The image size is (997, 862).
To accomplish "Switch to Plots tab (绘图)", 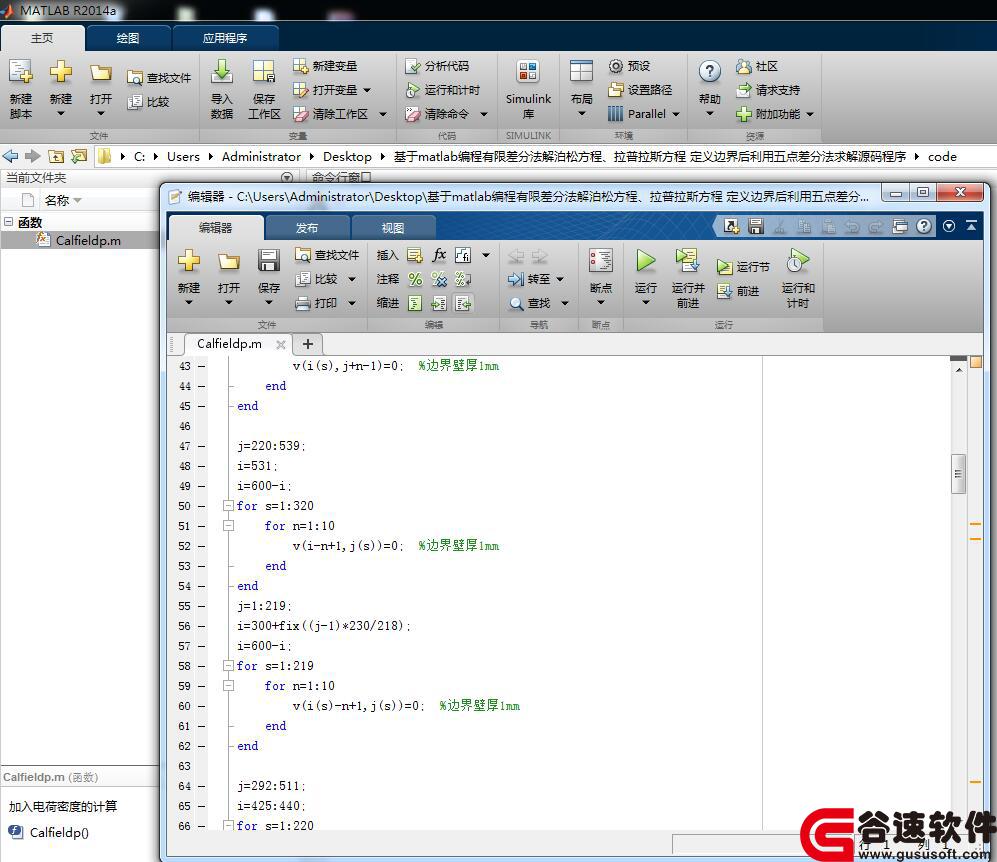I will (x=128, y=38).
